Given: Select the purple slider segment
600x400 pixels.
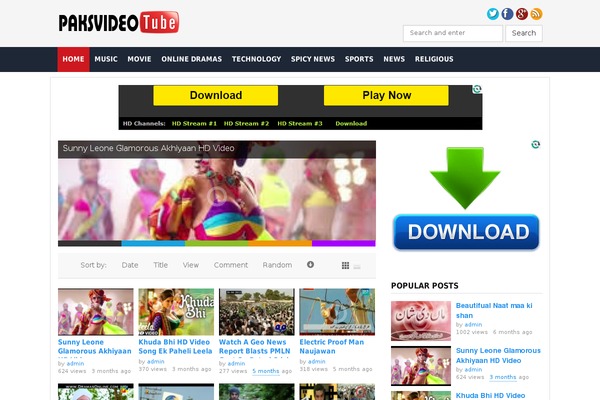Looking at the screenshot, I should tap(344, 243).
